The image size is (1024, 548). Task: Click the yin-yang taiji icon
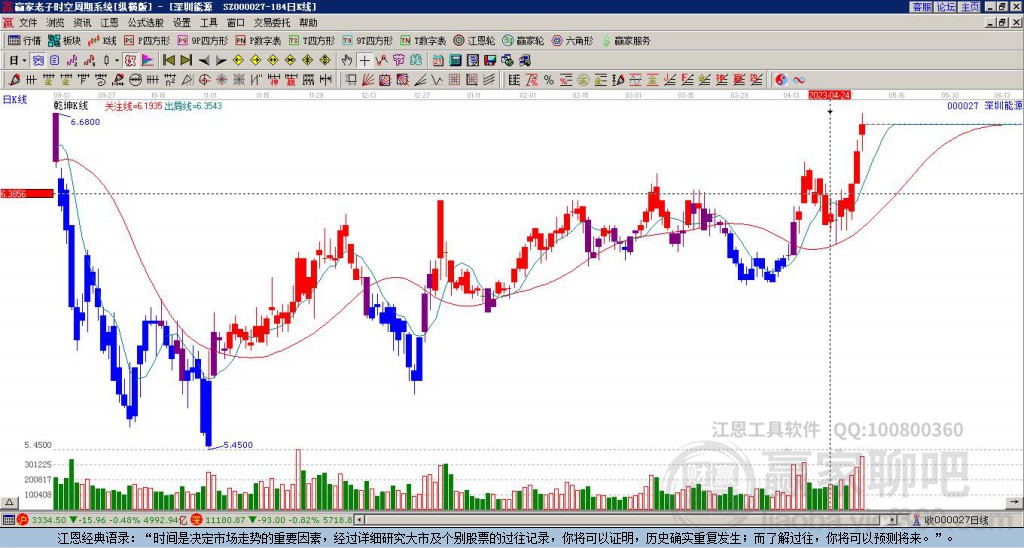click(x=781, y=80)
